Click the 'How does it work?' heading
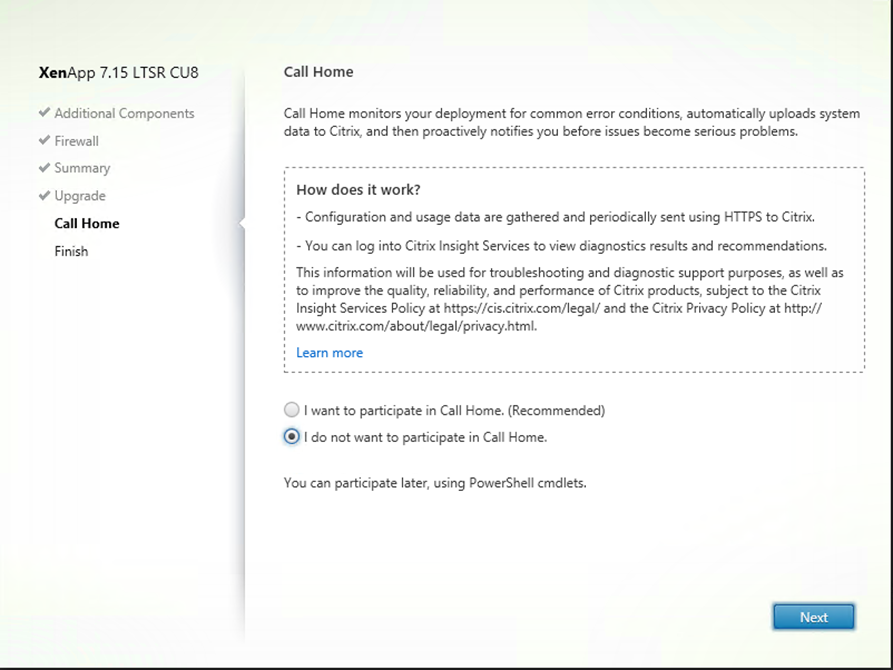 [x=358, y=190]
